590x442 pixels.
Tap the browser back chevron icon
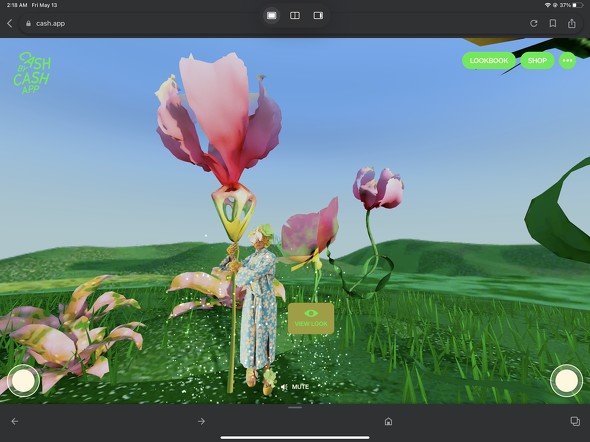(x=10, y=24)
